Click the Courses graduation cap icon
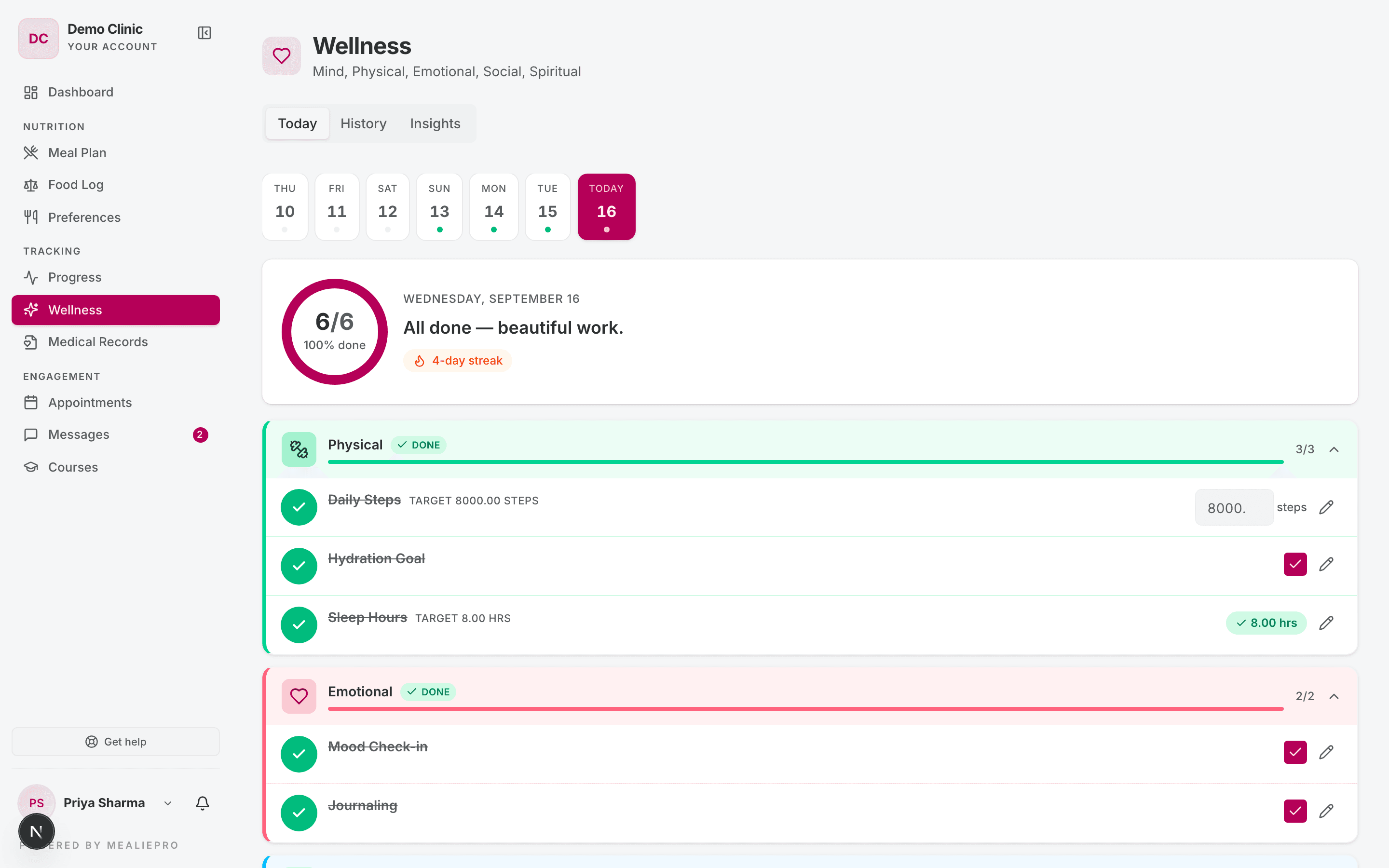This screenshot has height=868, width=1389. click(31, 467)
